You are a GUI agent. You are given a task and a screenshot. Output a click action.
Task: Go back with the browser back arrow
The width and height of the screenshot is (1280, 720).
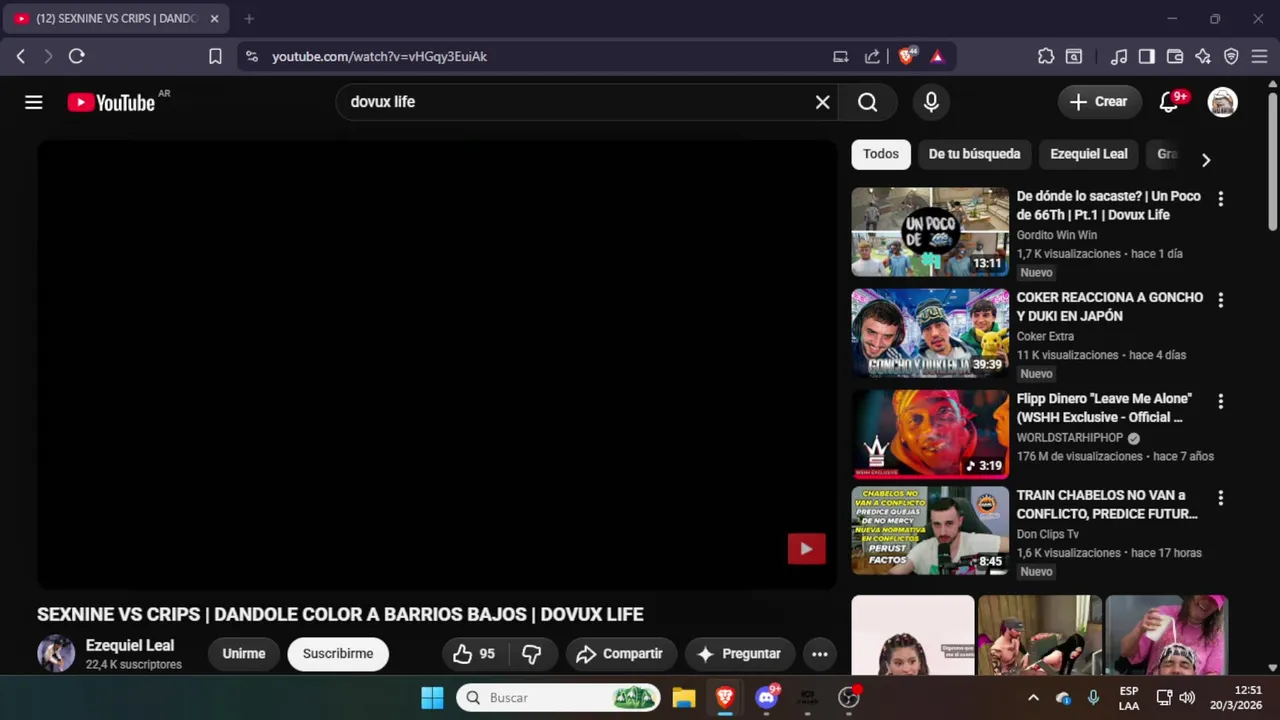(x=20, y=57)
